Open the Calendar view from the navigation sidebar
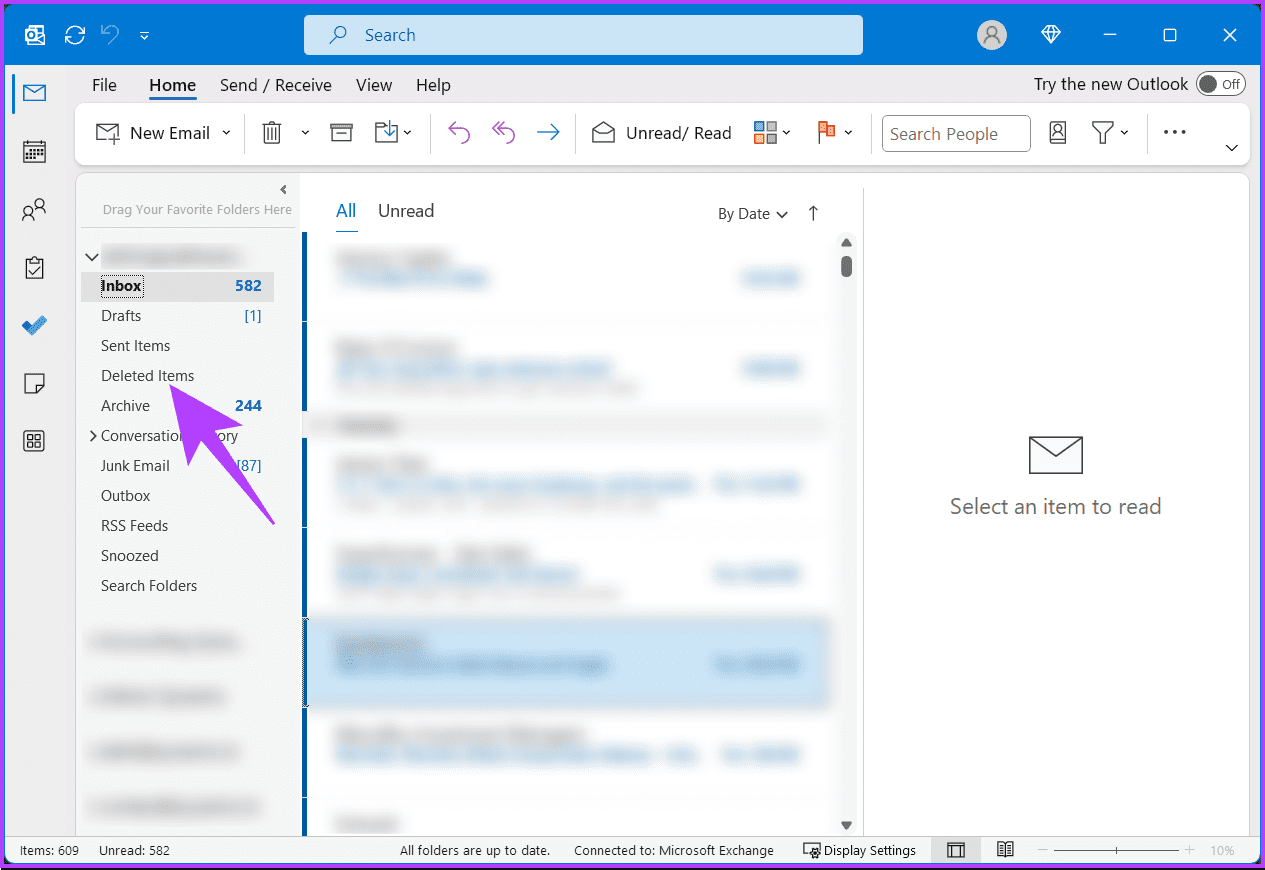The image size is (1265, 870). 33,151
